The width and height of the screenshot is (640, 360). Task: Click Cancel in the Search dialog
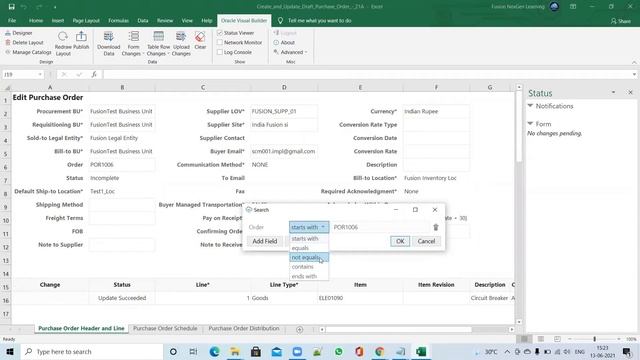pyautogui.click(x=426, y=241)
